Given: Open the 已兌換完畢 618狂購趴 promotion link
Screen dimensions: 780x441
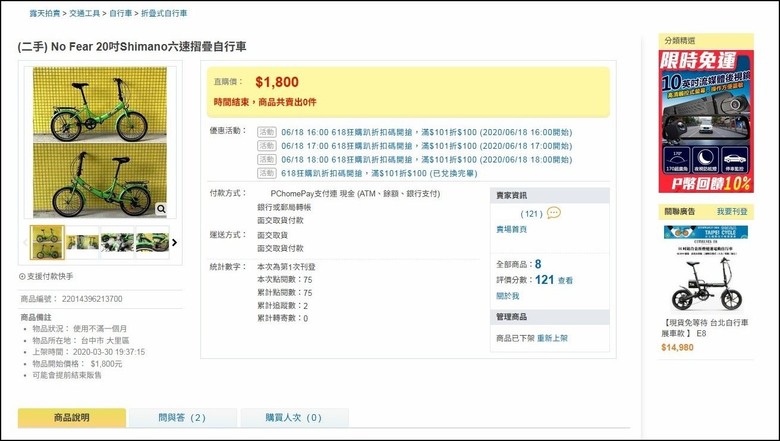Looking at the screenshot, I should pyautogui.click(x=379, y=174).
